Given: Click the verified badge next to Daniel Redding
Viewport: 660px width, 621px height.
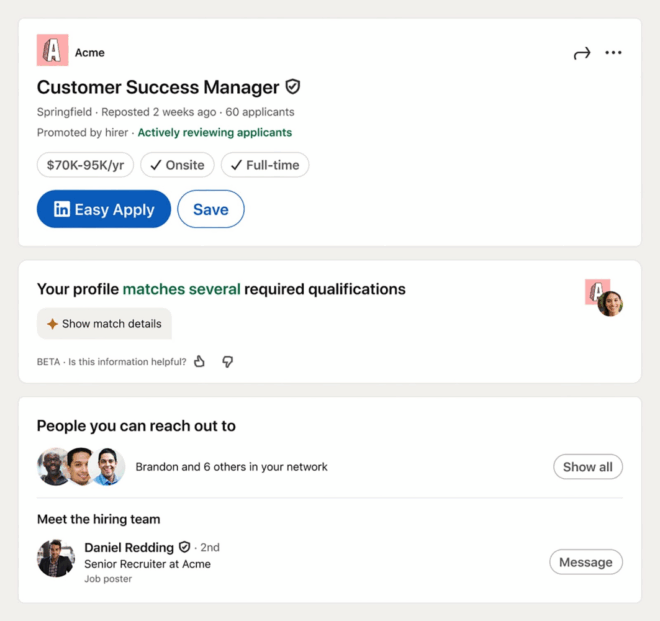Looking at the screenshot, I should pos(184,547).
